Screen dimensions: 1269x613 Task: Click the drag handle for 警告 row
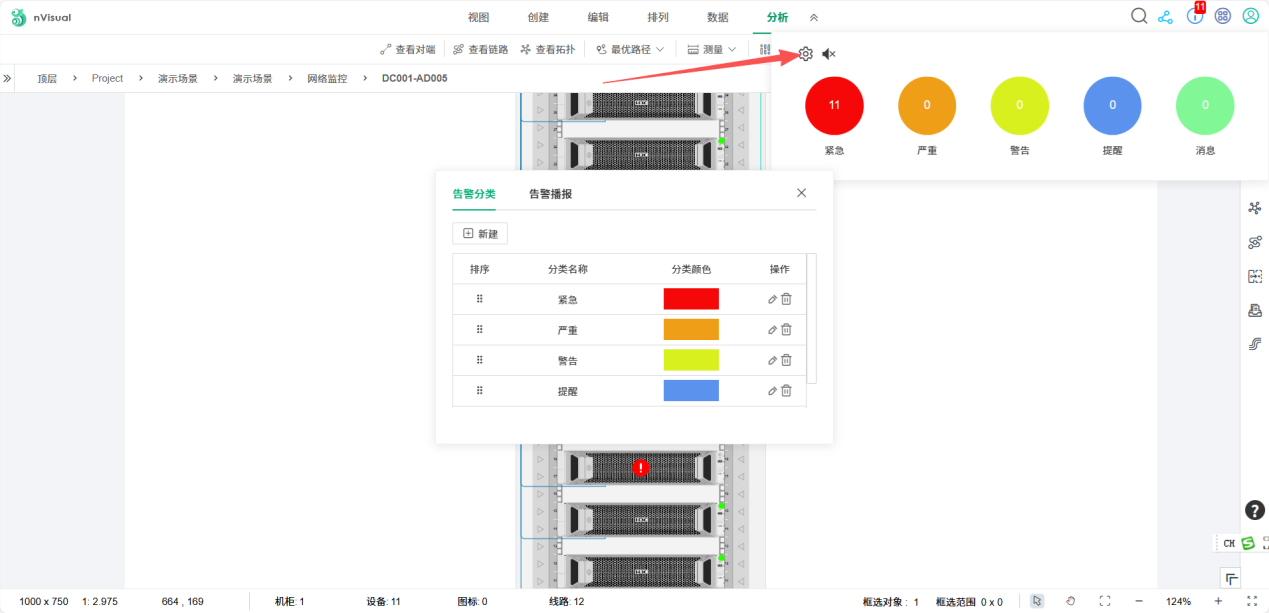pyautogui.click(x=479, y=360)
